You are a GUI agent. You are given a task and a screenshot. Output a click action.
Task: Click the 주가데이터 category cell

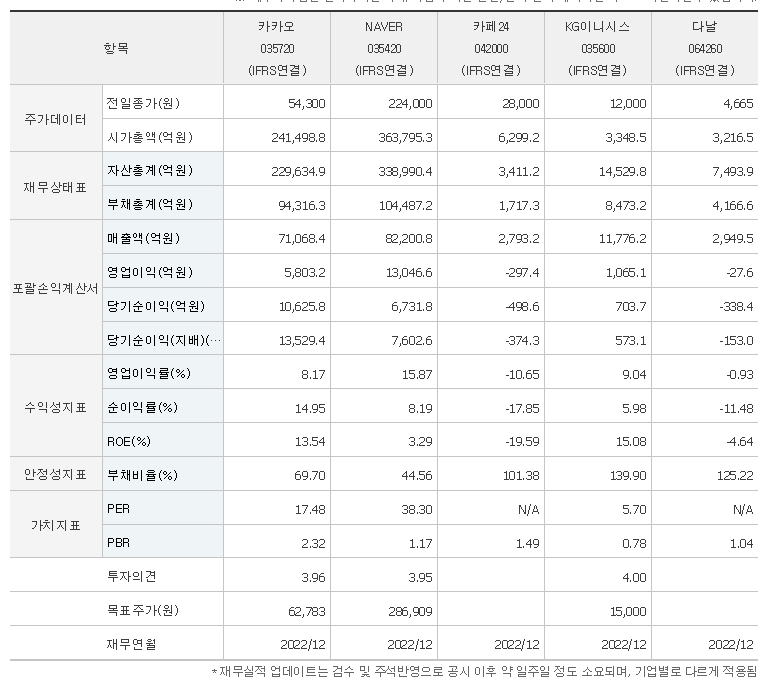click(x=56, y=119)
